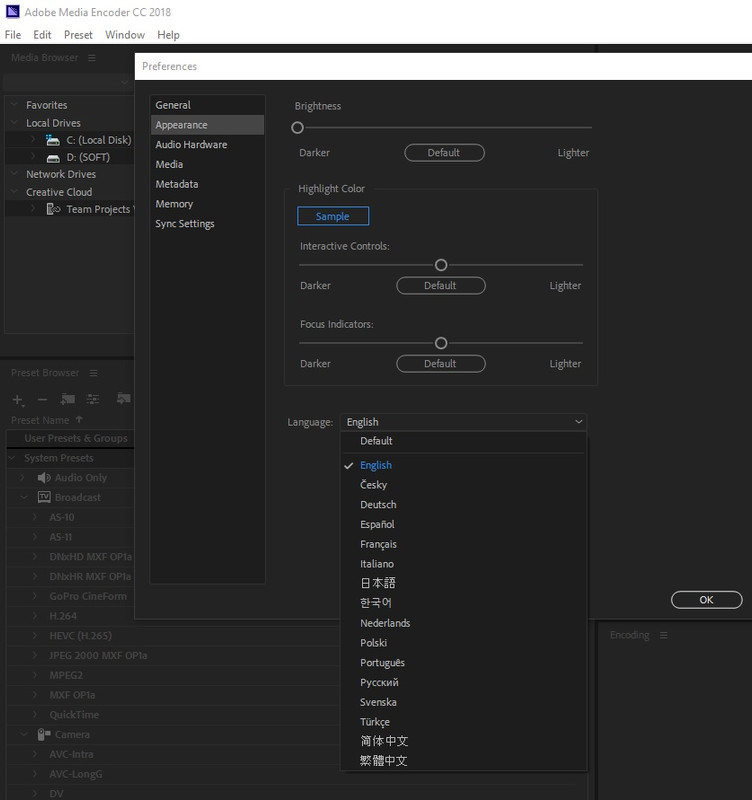The image size is (752, 800).
Task: Choose 日本語 in language list
Action: (x=463, y=583)
